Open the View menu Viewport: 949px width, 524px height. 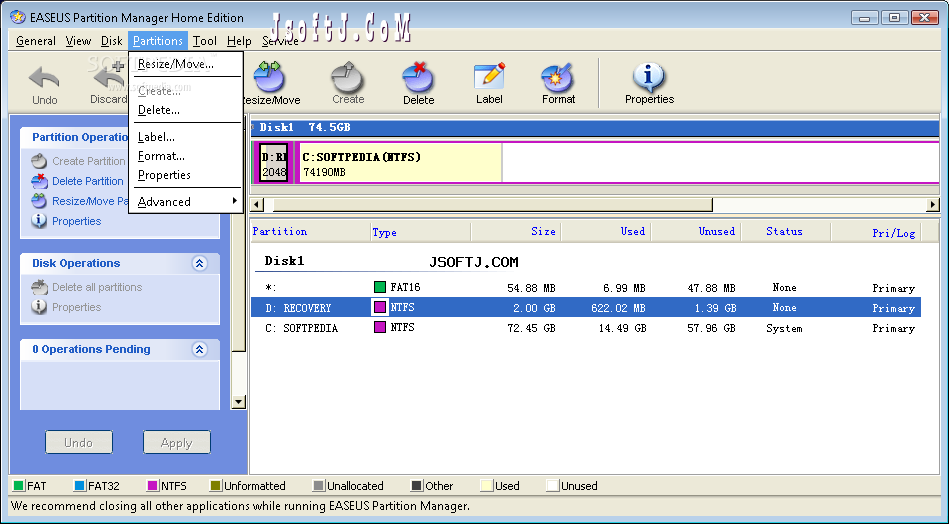78,41
